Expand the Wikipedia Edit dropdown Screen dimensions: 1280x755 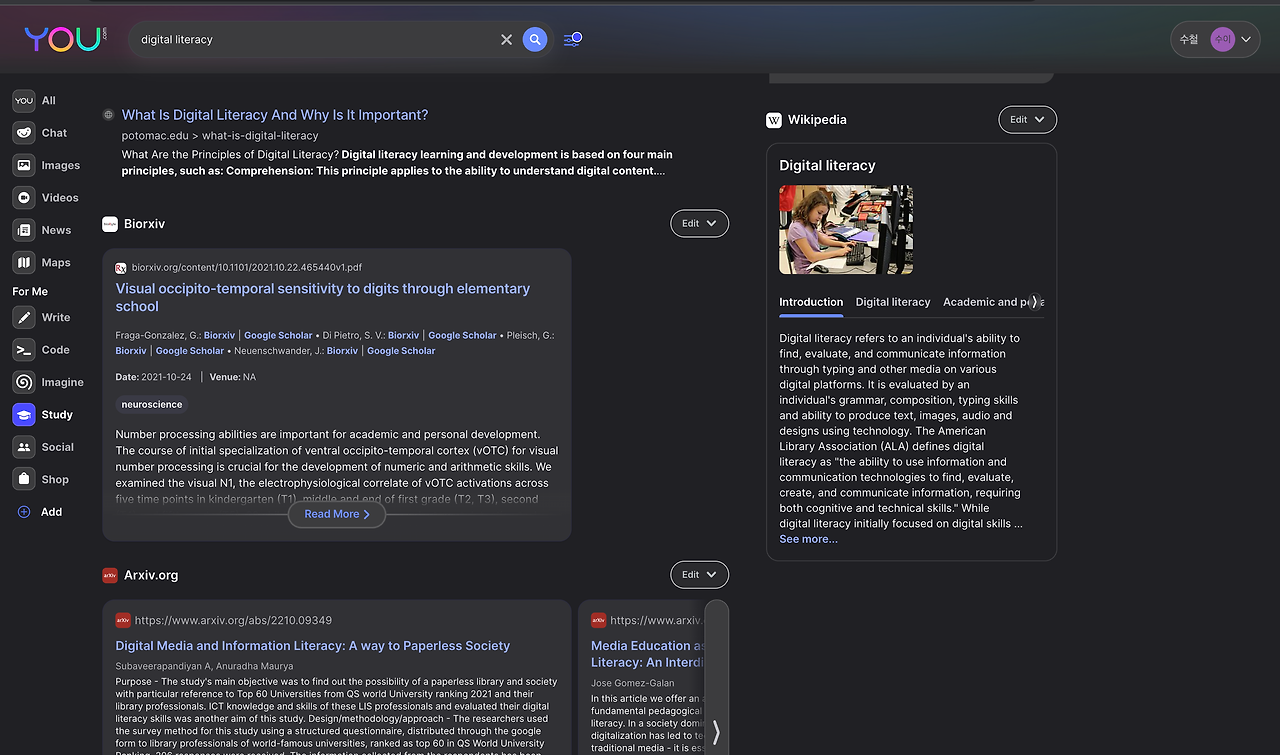pos(1027,120)
